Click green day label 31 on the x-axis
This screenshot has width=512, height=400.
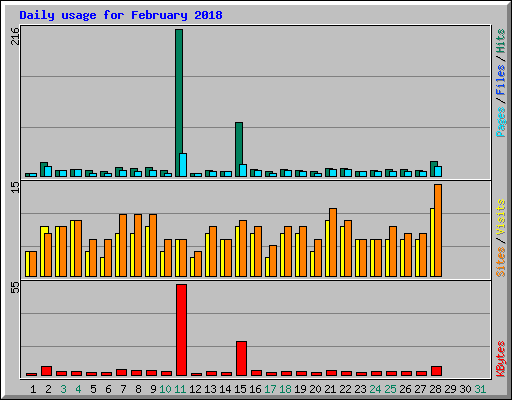pos(480,389)
